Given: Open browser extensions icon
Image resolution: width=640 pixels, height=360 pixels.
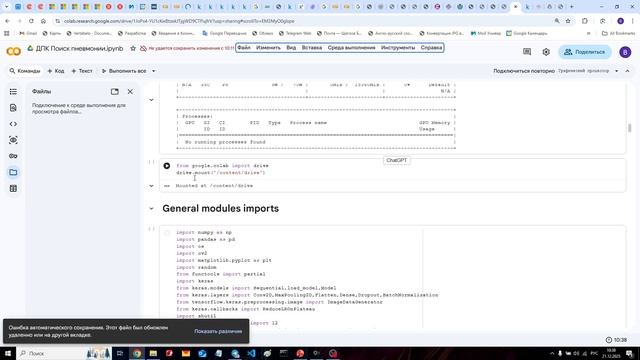Looking at the screenshot, I should 584,21.
